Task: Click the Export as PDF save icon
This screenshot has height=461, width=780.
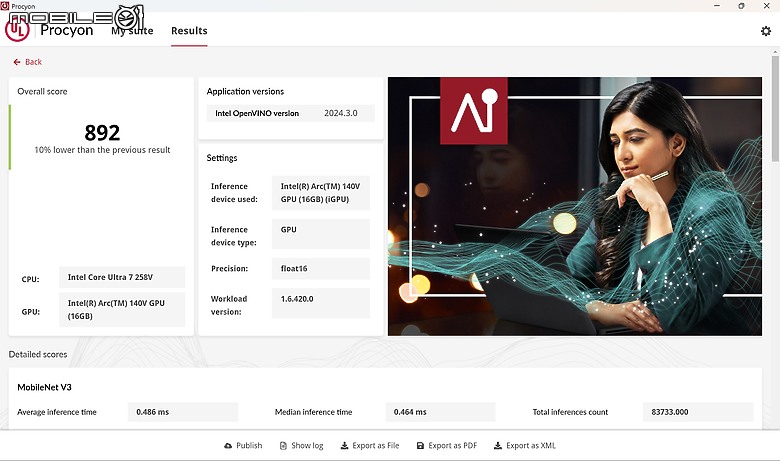Action: [420, 446]
